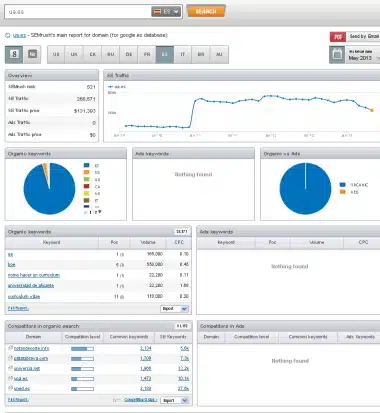Open 'como hacer un curriculum' keyword link
The width and height of the screenshot is (380, 413).
click(x=34, y=275)
